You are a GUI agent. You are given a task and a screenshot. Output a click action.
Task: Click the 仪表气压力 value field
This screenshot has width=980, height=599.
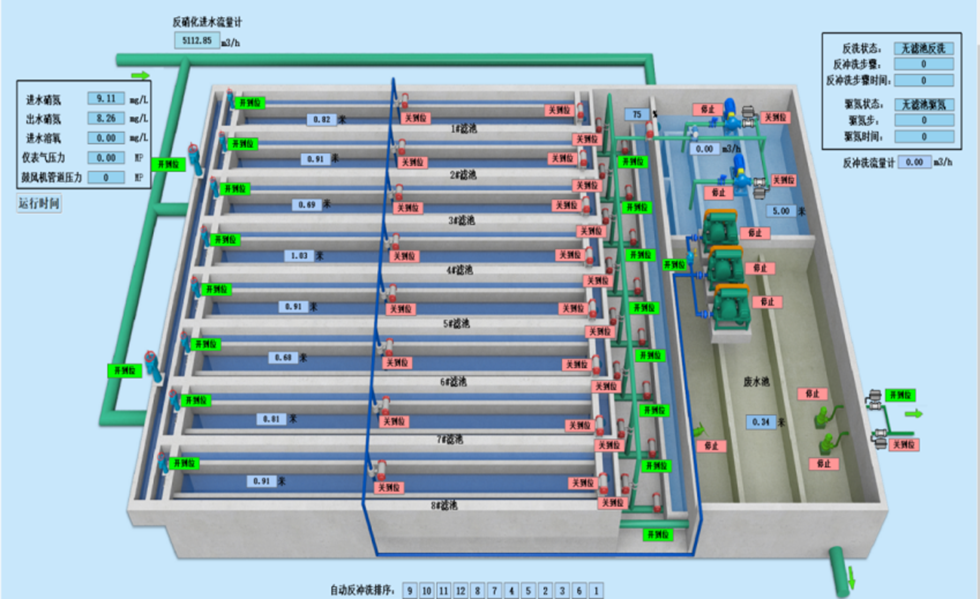click(x=106, y=158)
